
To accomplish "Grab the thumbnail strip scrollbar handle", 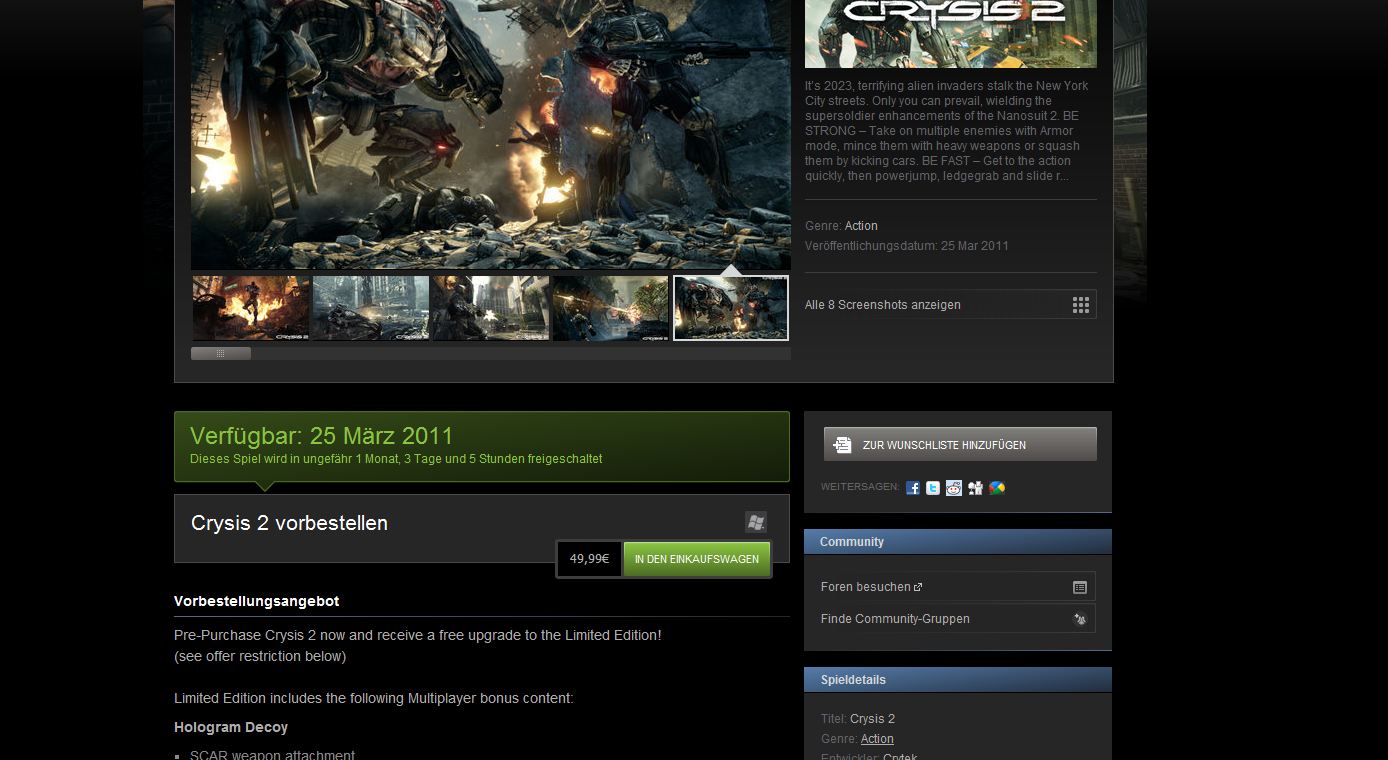I will 221,353.
